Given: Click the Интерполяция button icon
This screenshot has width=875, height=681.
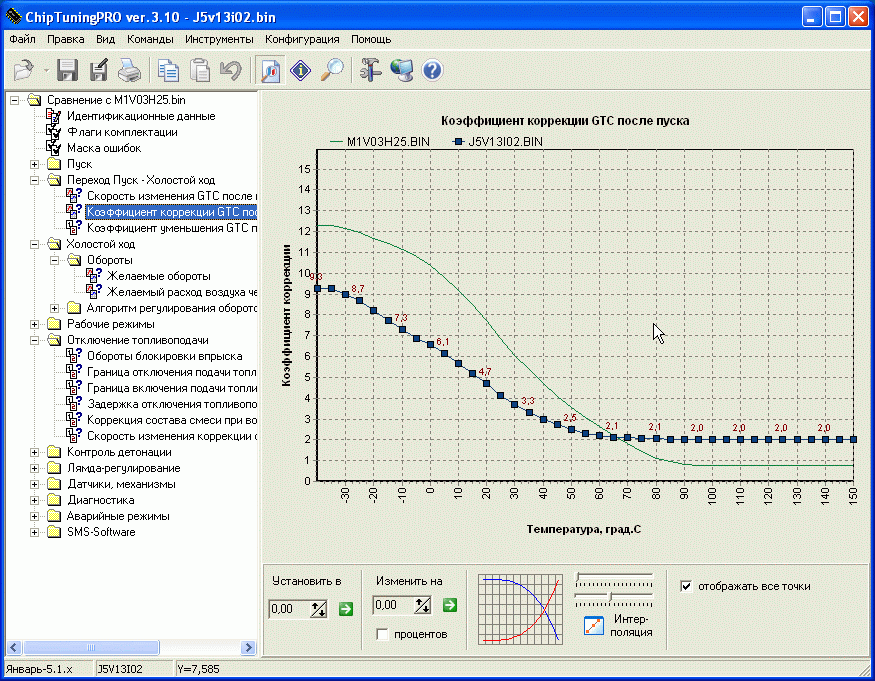Looking at the screenshot, I should click(594, 626).
